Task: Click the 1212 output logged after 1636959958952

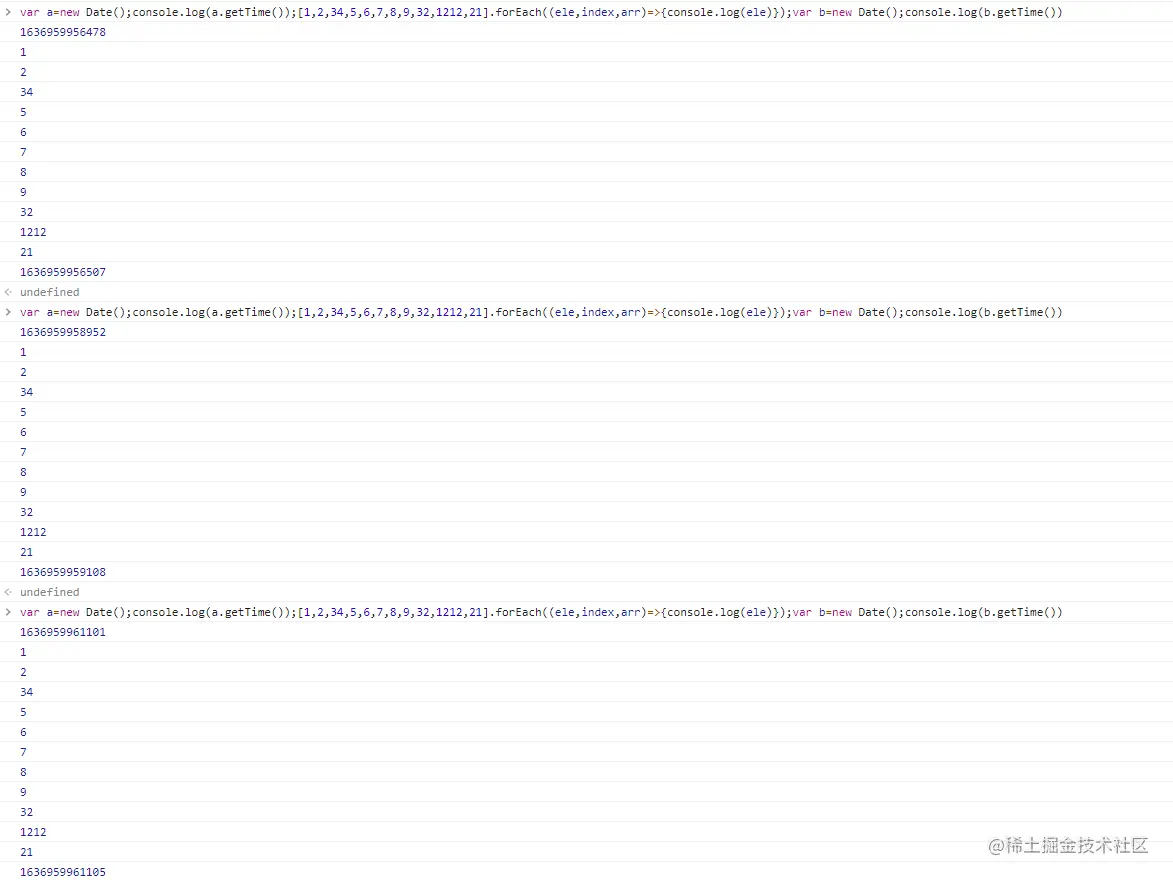Action: point(33,533)
